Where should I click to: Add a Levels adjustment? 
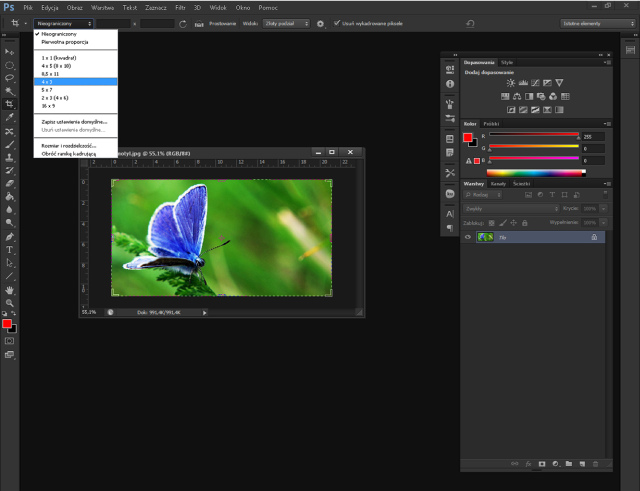523,83
